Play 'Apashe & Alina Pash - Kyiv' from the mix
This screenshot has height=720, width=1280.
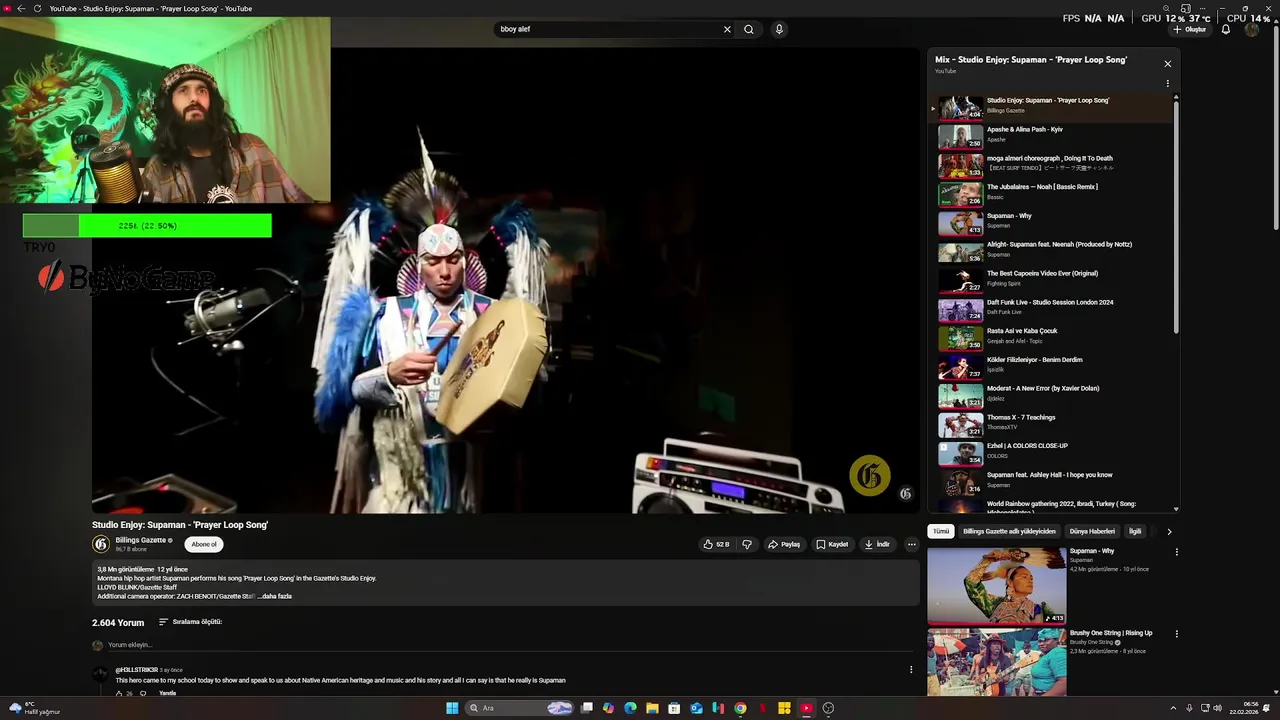(1050, 135)
